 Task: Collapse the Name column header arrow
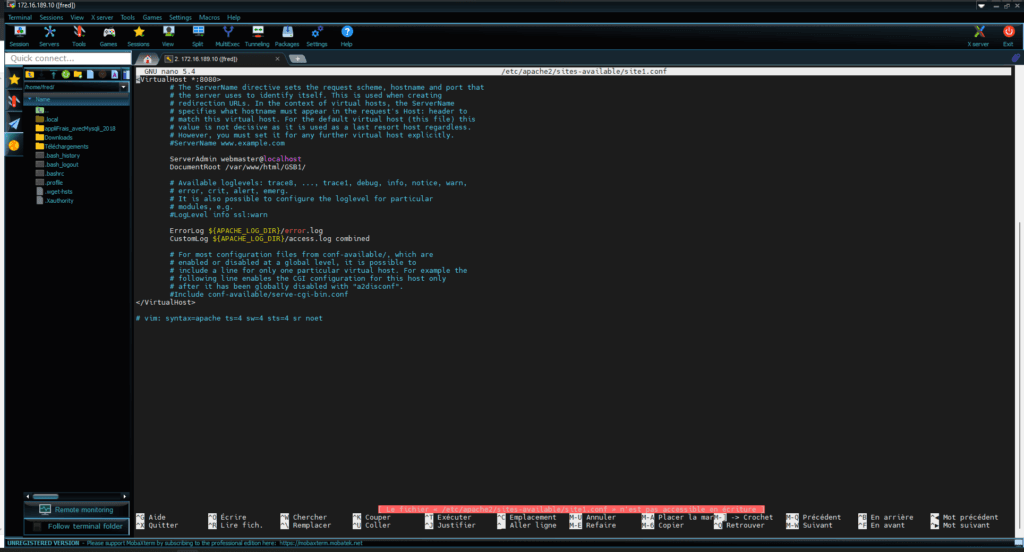(30, 99)
